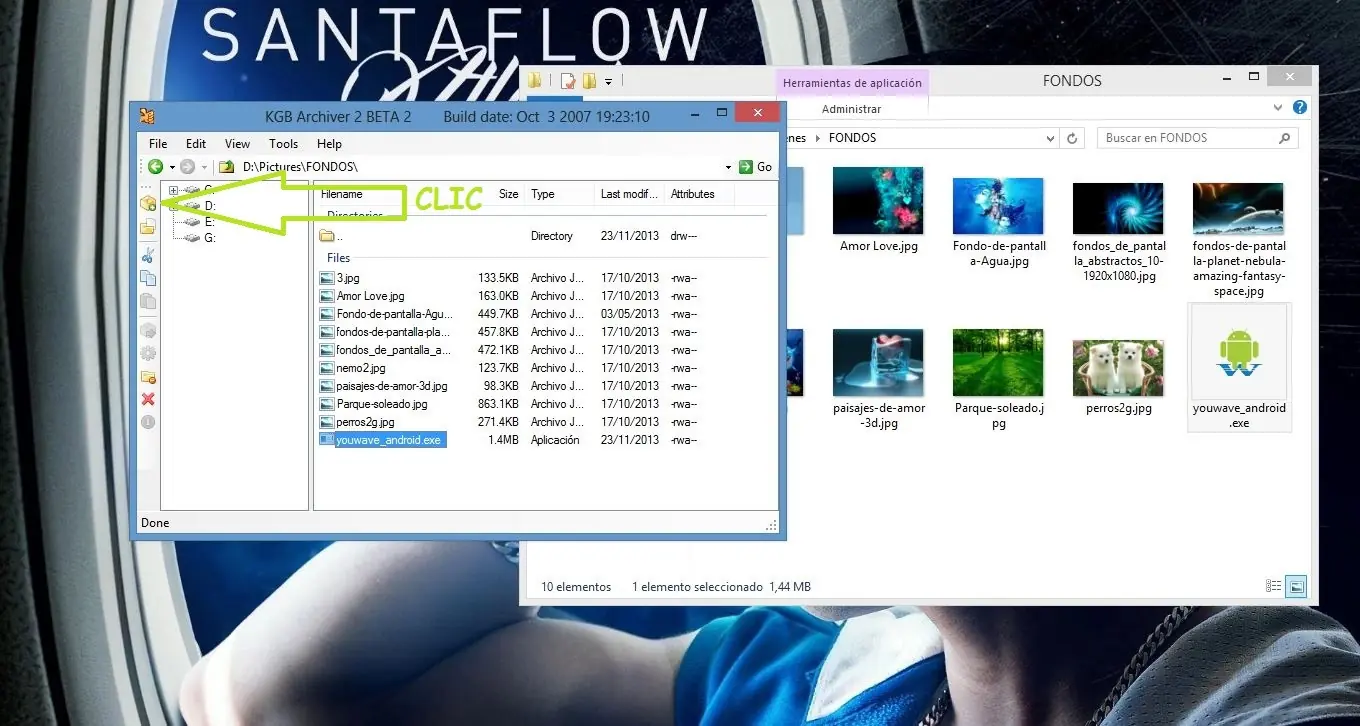Switch Explorer to details view icon

pyautogui.click(x=1273, y=587)
